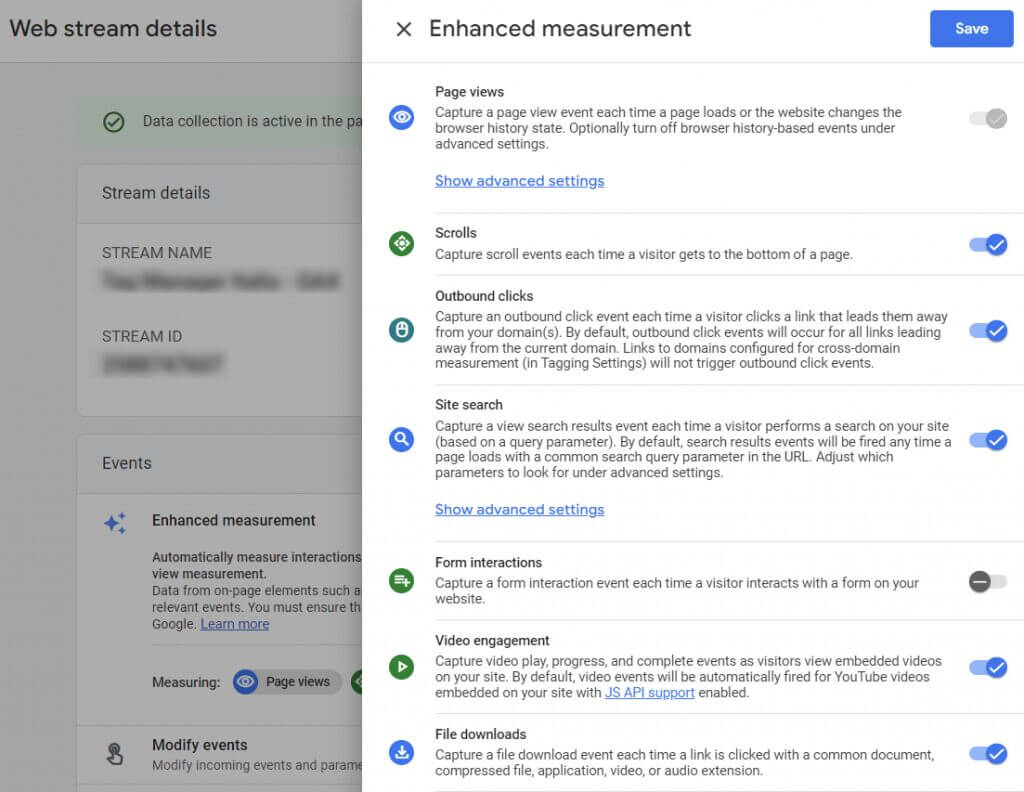The image size is (1024, 792).
Task: Enable the Form interactions toggle
Action: [x=988, y=581]
